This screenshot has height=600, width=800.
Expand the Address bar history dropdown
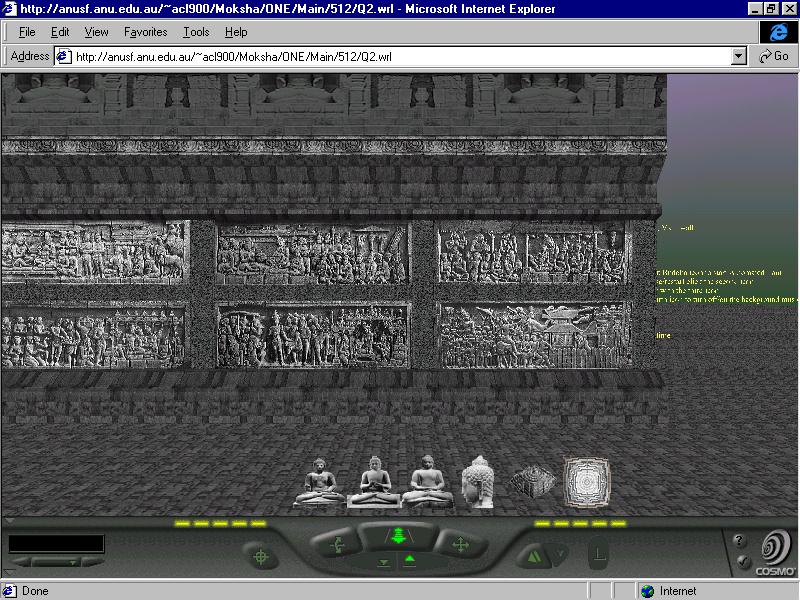pos(739,56)
